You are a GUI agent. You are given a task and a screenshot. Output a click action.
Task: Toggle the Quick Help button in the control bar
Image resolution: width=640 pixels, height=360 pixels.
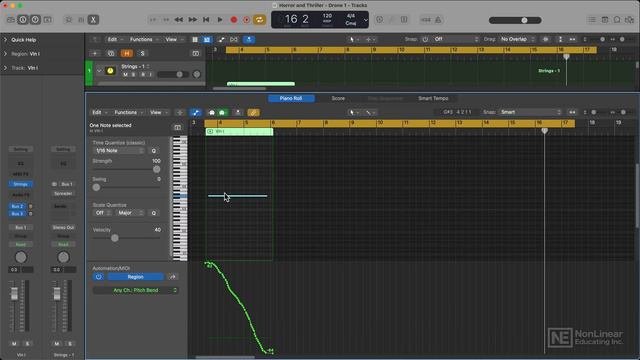click(36, 20)
